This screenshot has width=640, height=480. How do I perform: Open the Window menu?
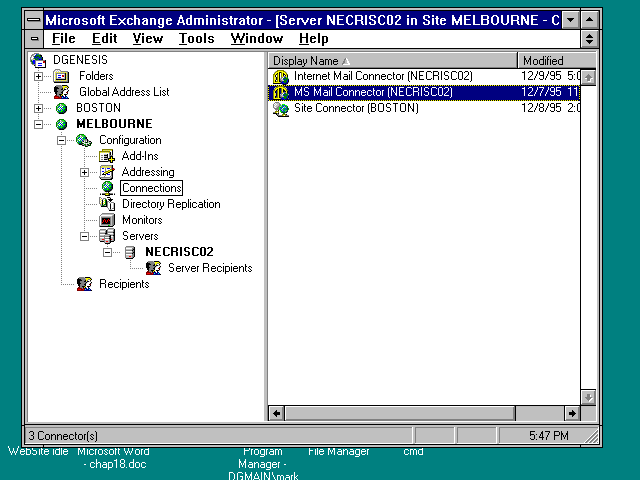coord(257,38)
